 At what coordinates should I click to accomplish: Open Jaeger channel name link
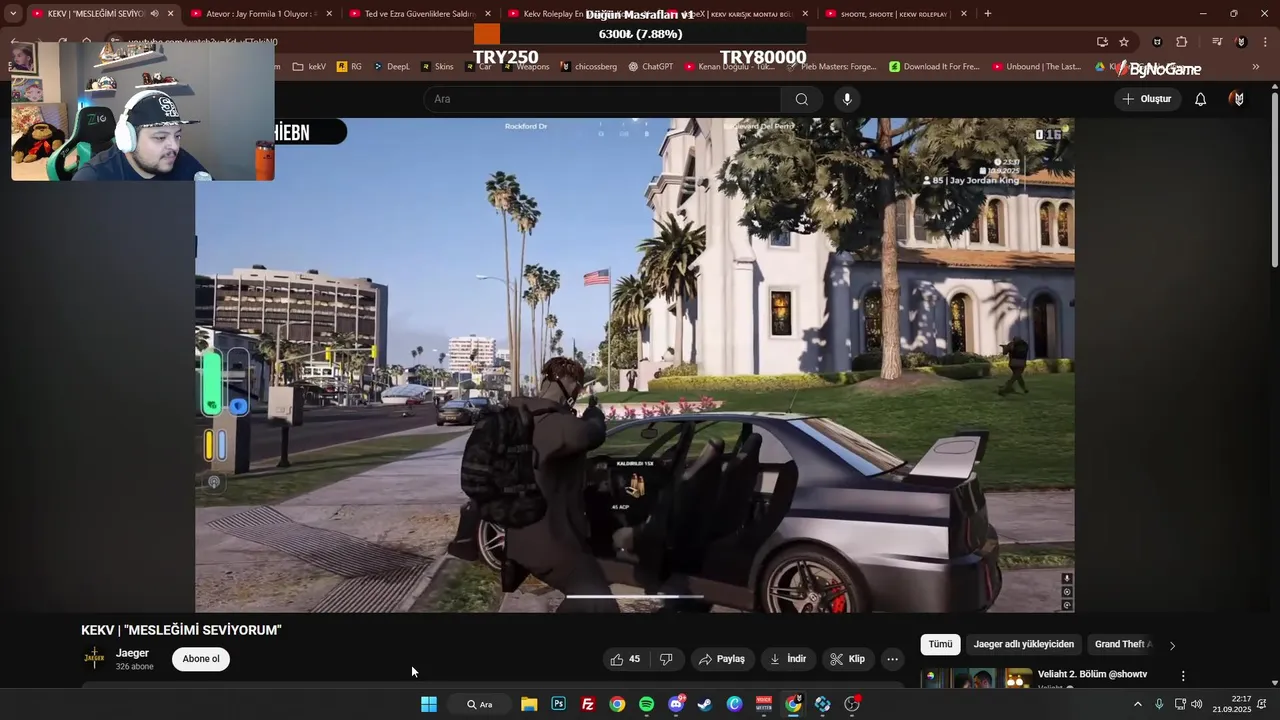132,653
